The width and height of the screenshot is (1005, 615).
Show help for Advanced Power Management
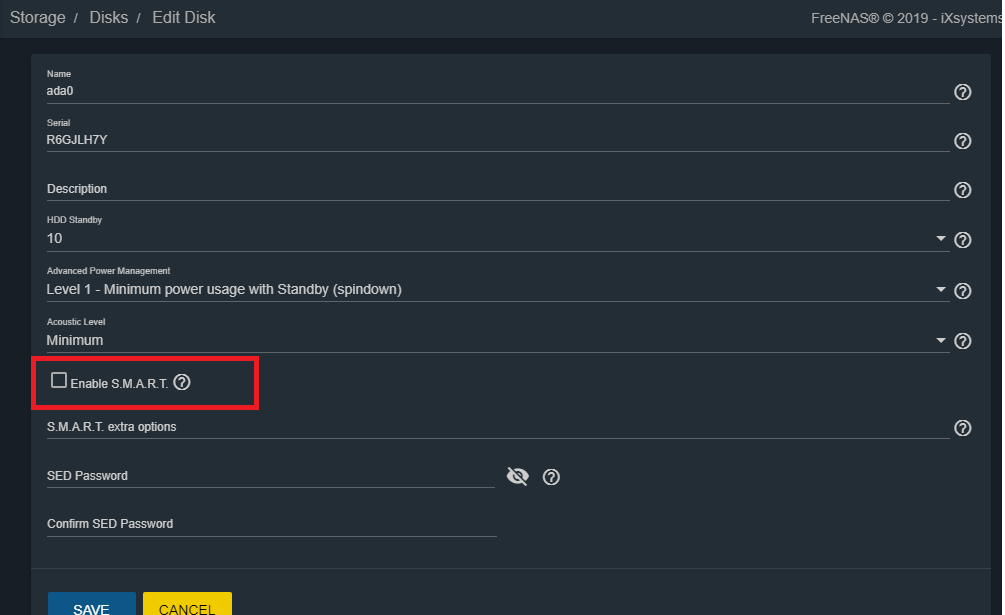coord(962,291)
